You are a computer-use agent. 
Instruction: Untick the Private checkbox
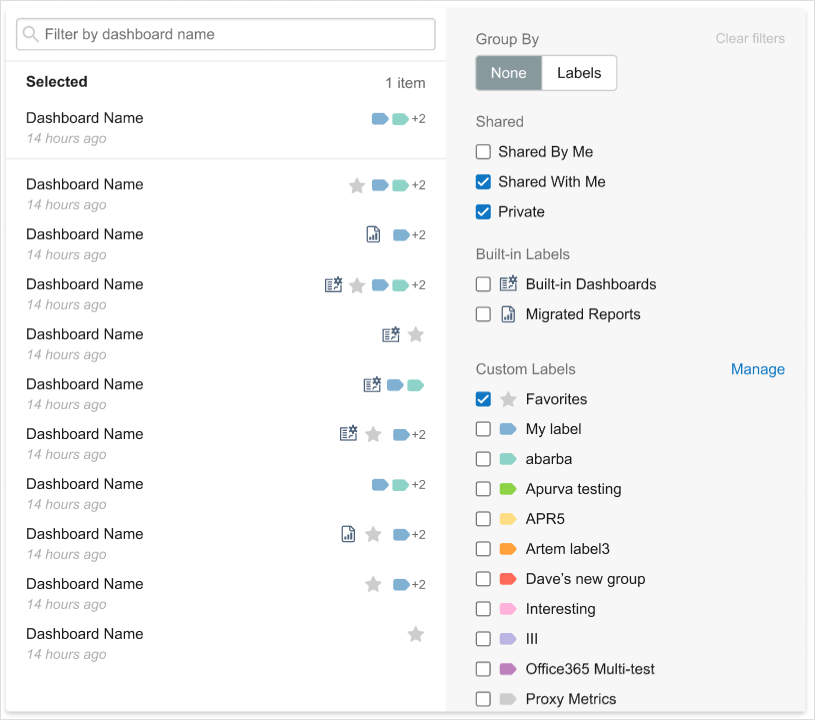pos(483,212)
